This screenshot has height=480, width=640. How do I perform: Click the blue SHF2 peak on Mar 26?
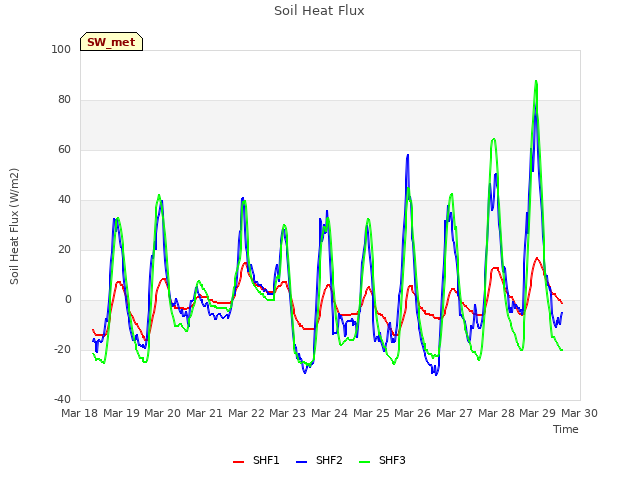point(407,155)
